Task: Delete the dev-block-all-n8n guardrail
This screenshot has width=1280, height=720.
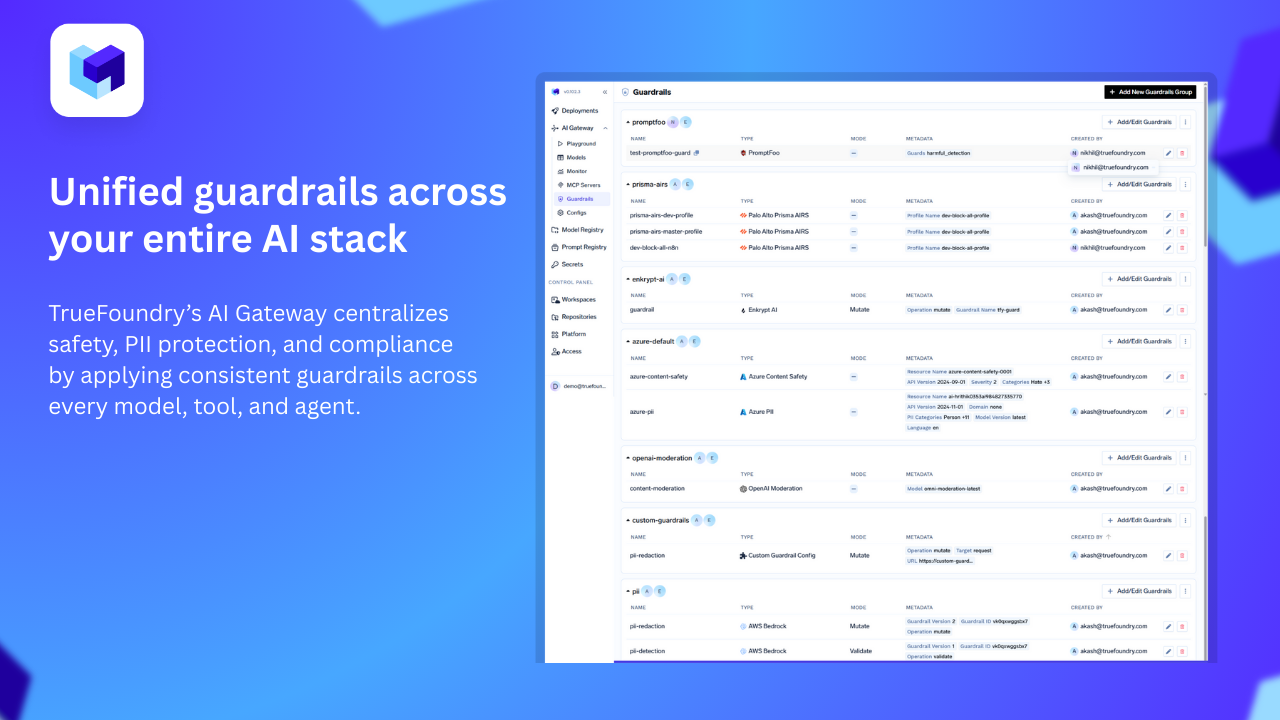Action: click(x=1182, y=247)
